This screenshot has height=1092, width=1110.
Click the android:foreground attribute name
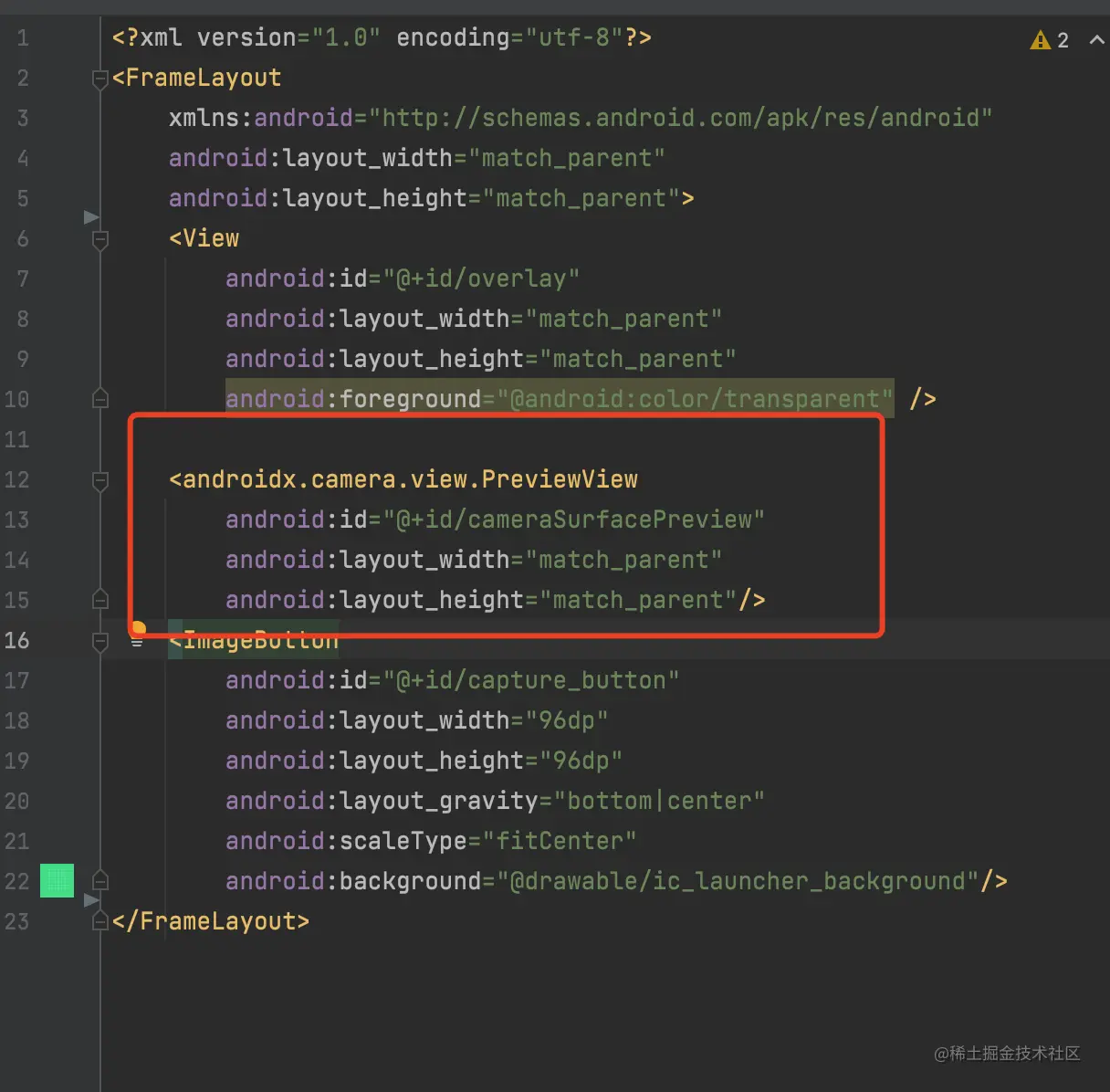point(353,399)
